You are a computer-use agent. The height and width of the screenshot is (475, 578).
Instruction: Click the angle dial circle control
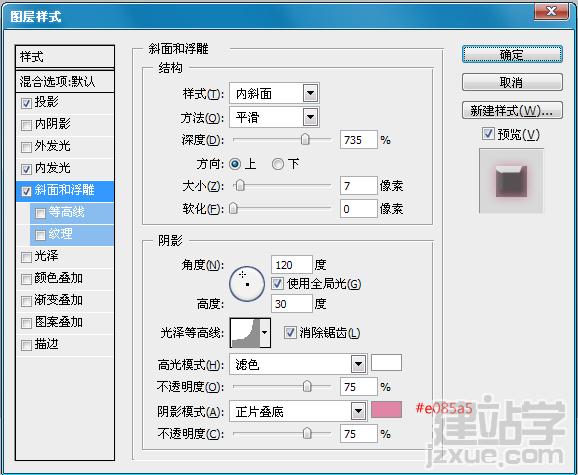coord(247,284)
